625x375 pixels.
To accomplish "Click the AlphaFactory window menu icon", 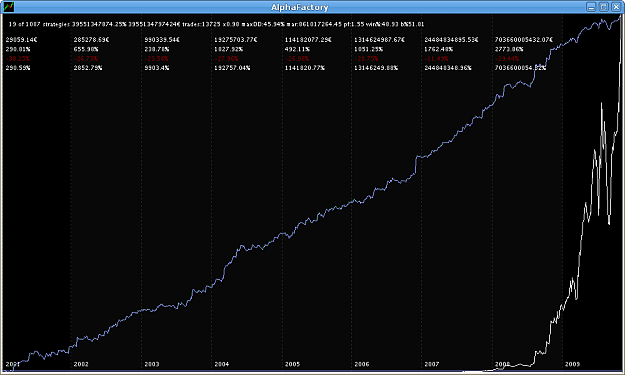I will (8, 7).
